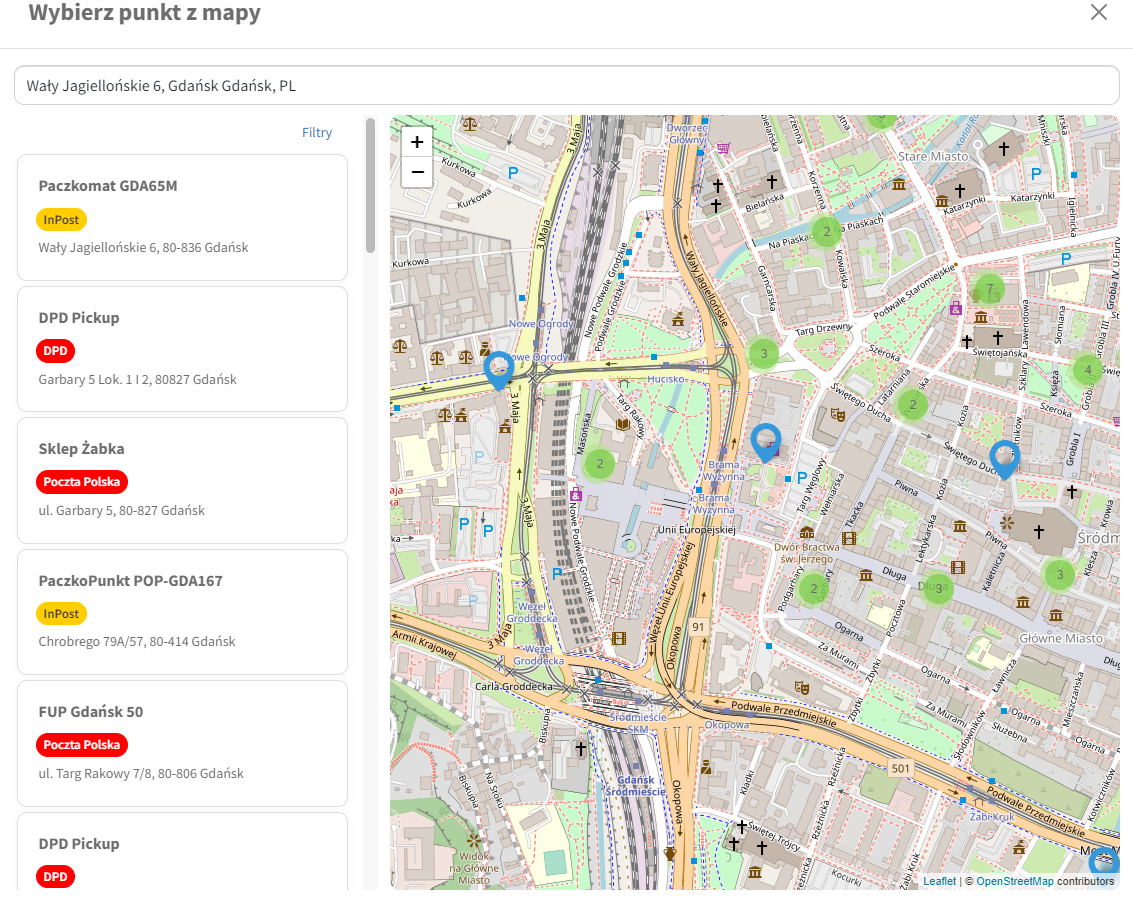Viewport: 1133px width, 901px height.
Task: Close the Wybierz punkt z mapy dialog
Action: tap(1099, 12)
